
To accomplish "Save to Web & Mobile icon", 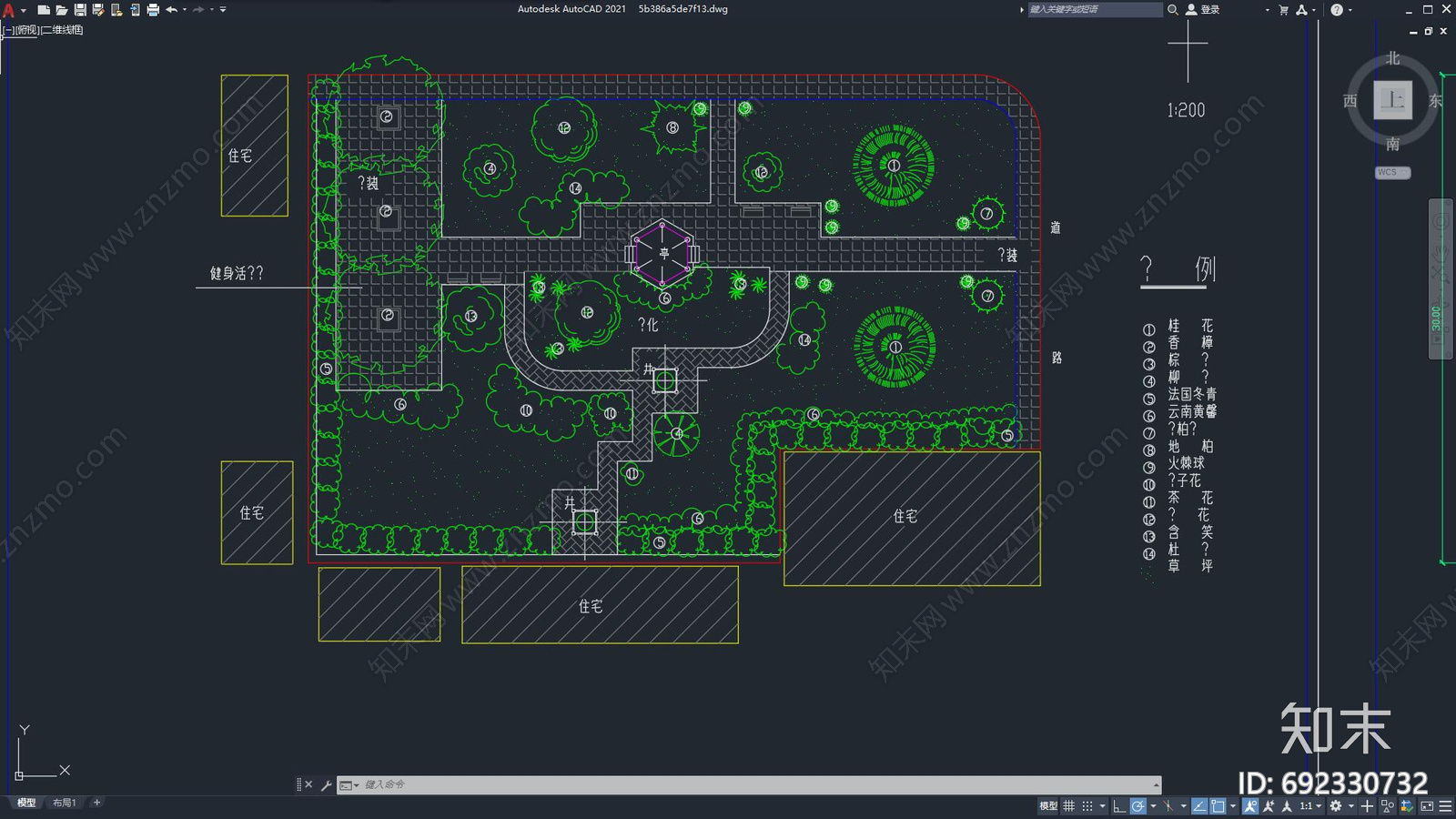I will point(135,10).
